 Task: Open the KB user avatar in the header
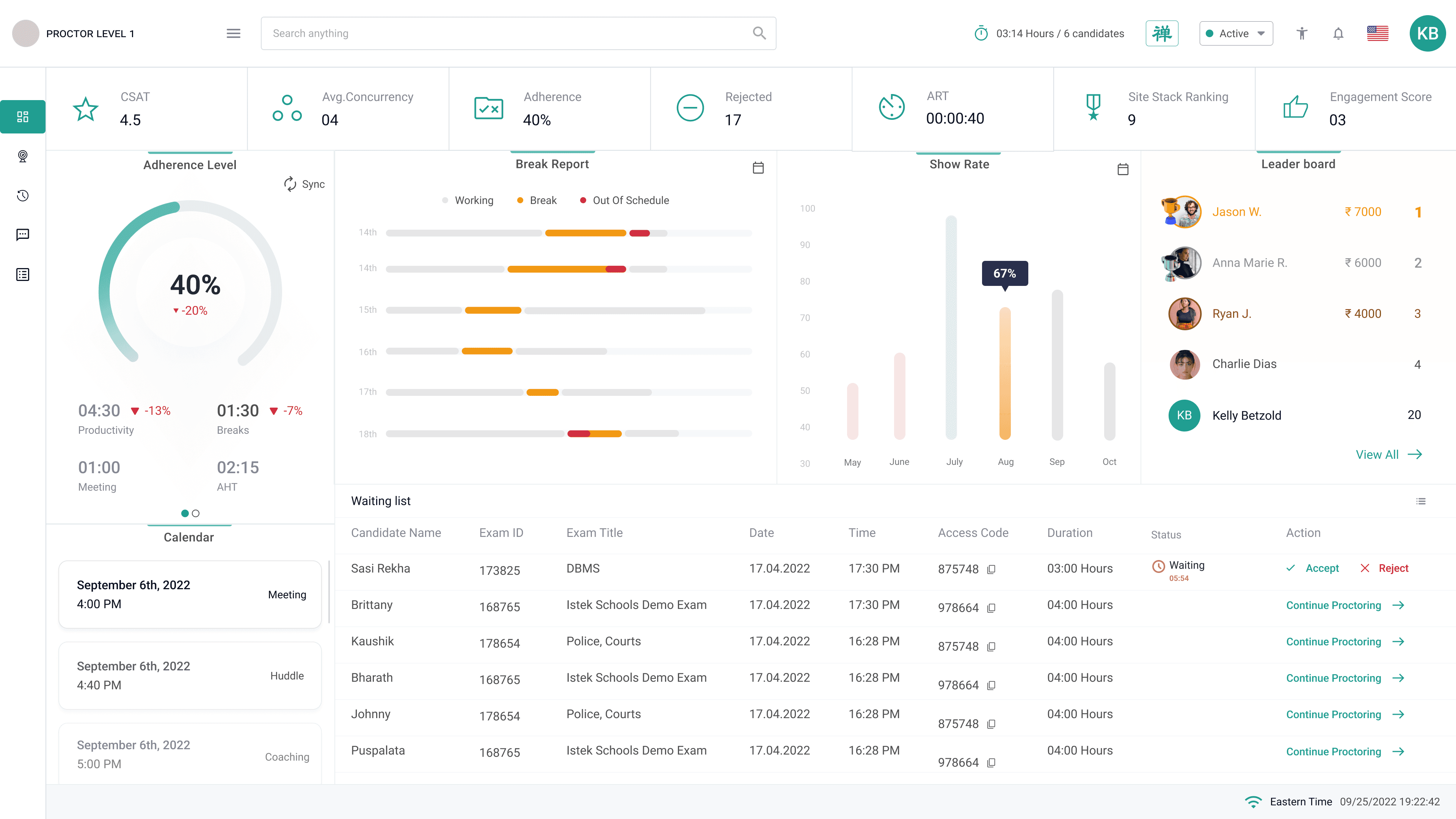(x=1427, y=33)
